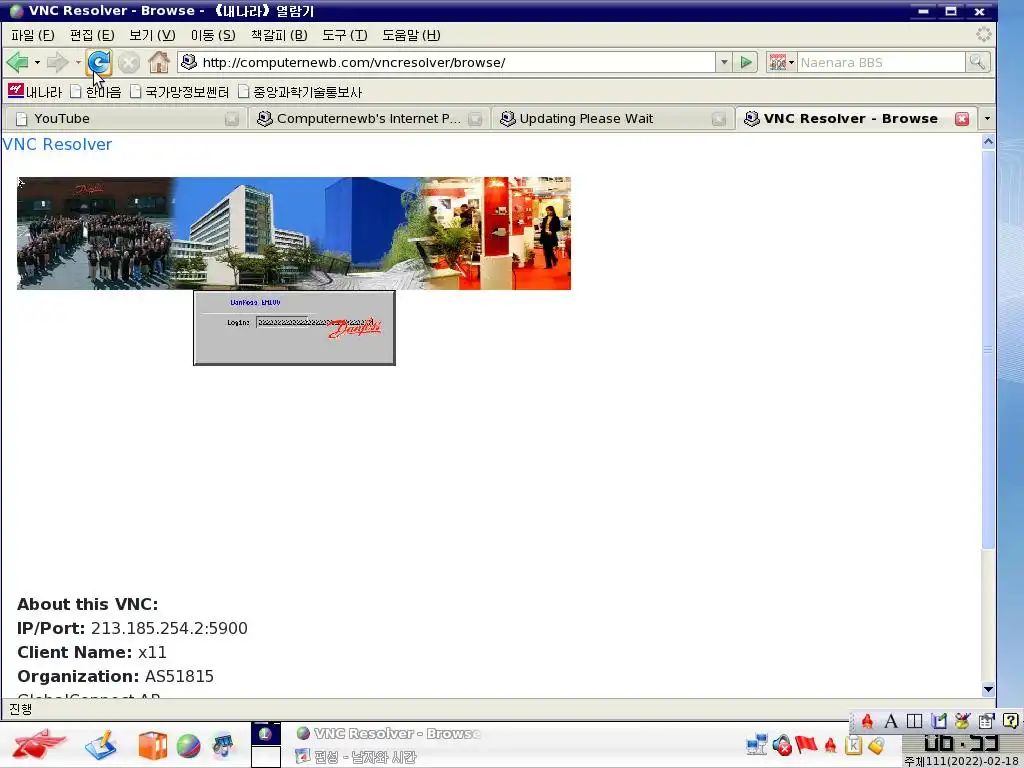
Task: Open the search engine selector dropdown
Action: pyautogui.click(x=781, y=63)
